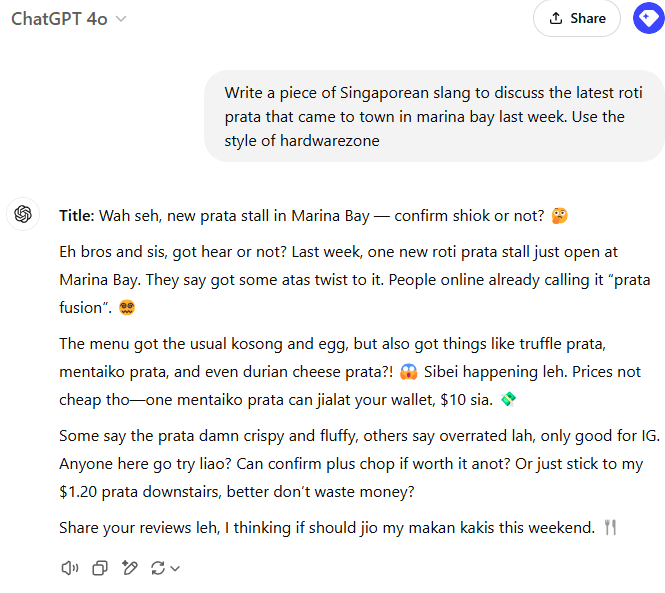Click the thinking face emoji in the title

(560, 215)
